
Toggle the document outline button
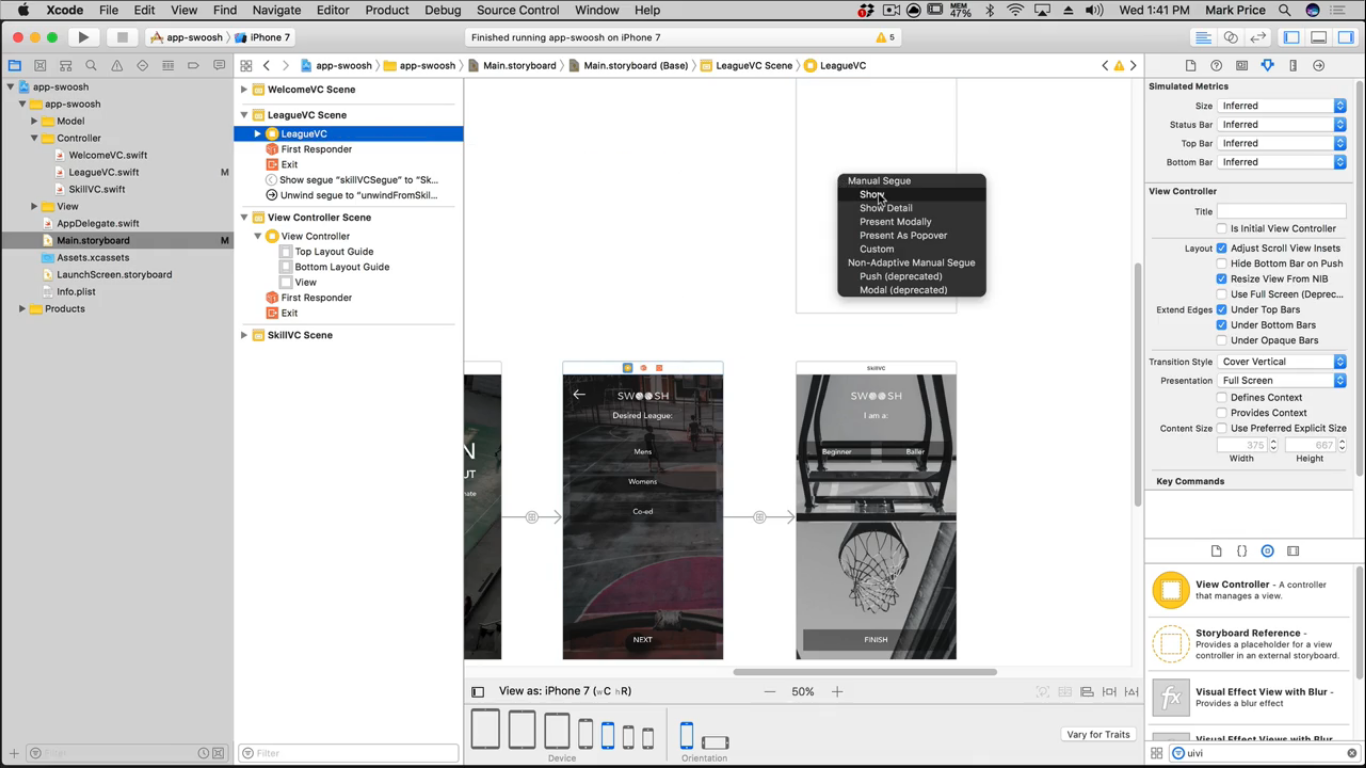[x=478, y=692]
